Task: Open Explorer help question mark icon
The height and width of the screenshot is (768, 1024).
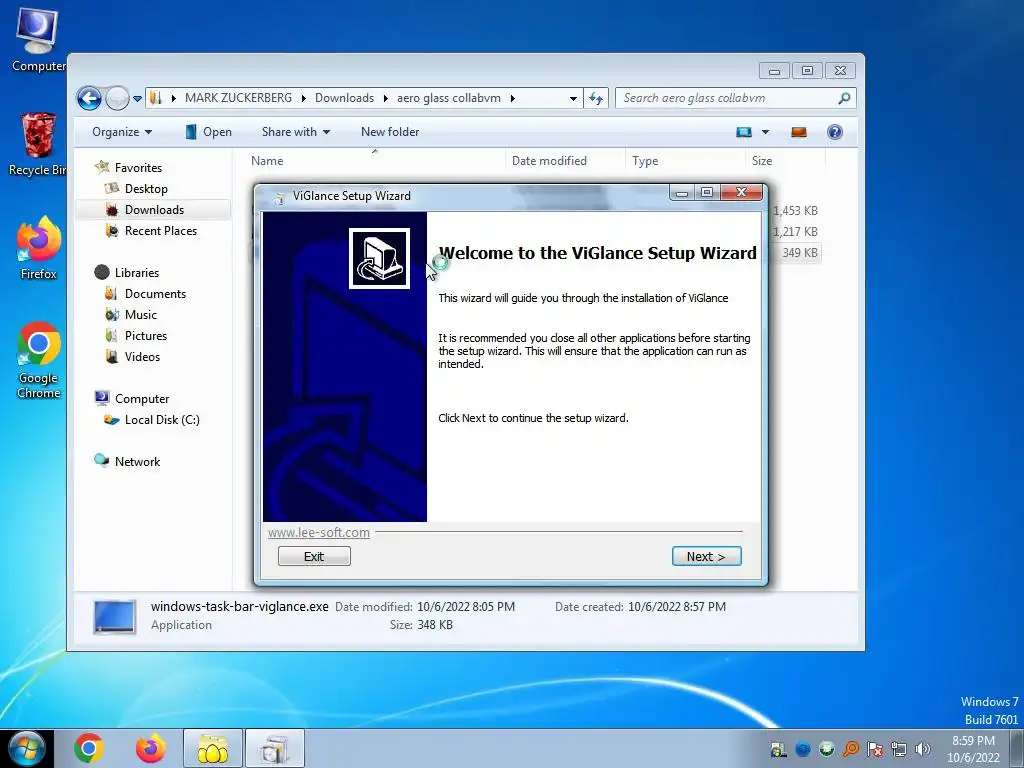Action: click(x=835, y=133)
